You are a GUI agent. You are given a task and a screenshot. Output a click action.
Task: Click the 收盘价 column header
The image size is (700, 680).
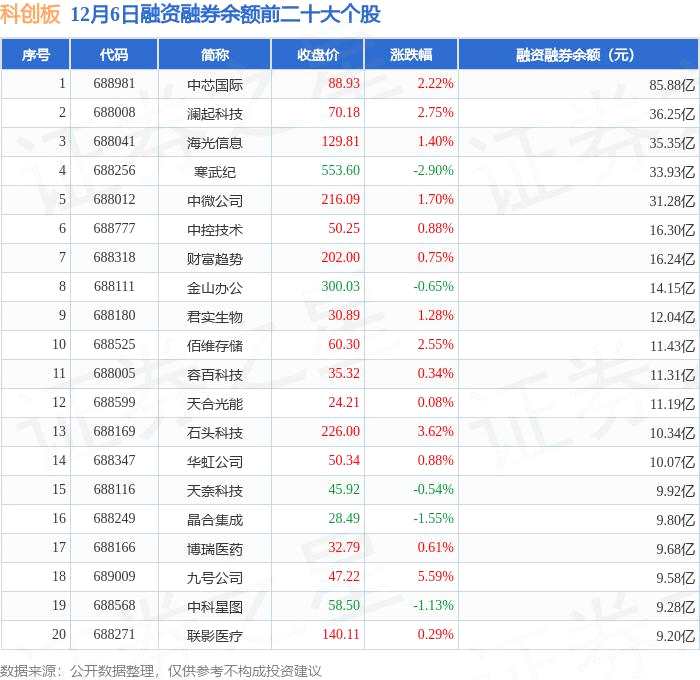(317, 54)
